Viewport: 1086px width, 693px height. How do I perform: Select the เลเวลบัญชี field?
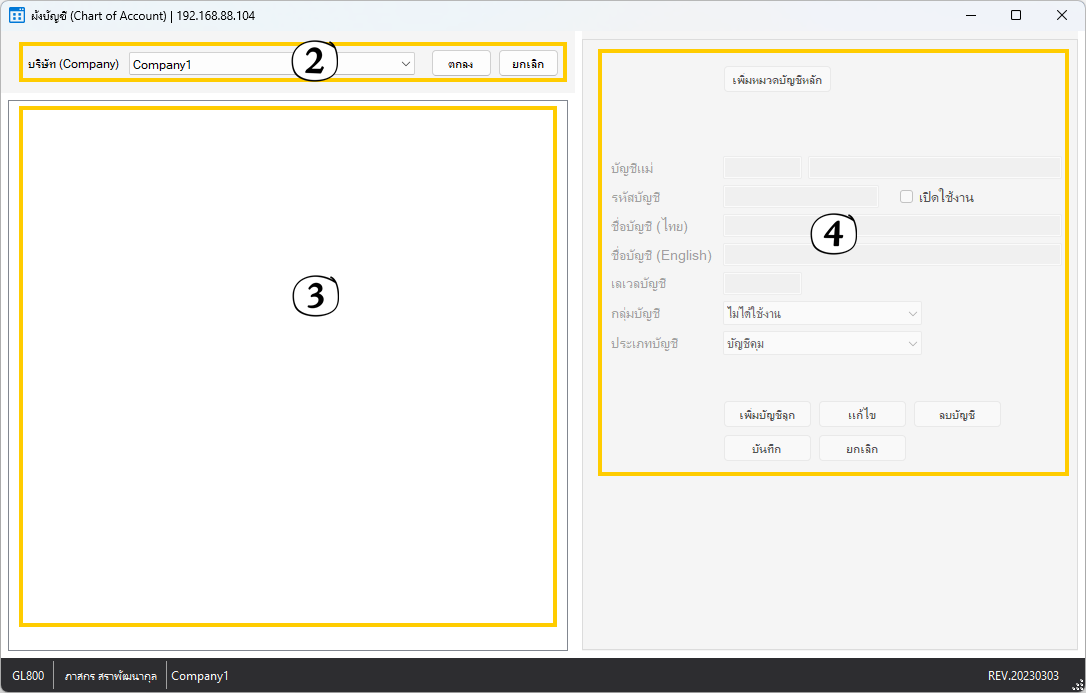(x=761, y=284)
